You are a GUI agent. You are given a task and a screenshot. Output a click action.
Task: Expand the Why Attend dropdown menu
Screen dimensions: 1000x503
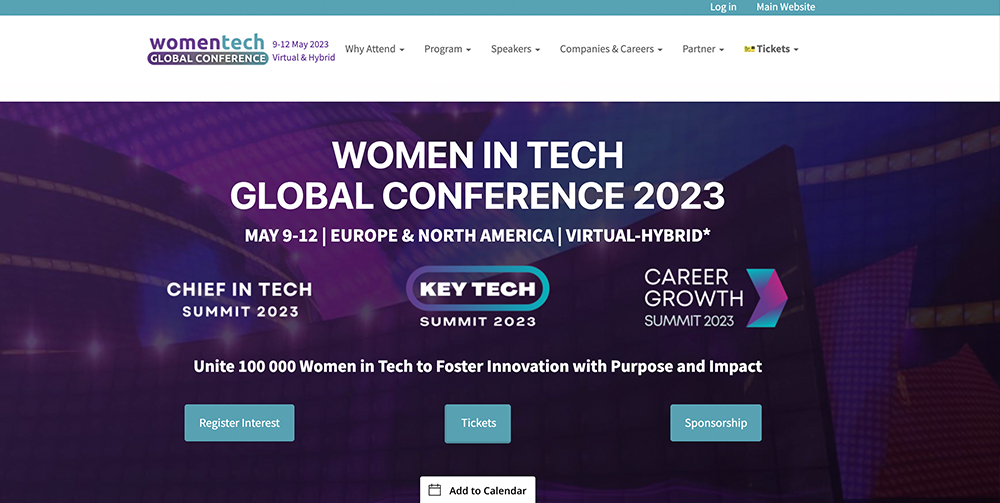pos(374,49)
